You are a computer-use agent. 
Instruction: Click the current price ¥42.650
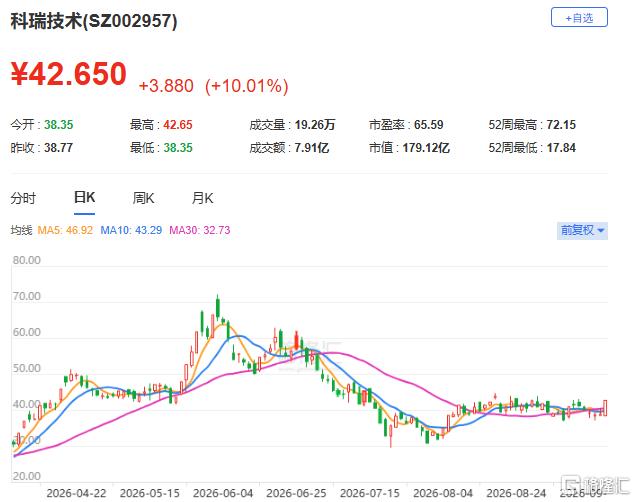69,74
